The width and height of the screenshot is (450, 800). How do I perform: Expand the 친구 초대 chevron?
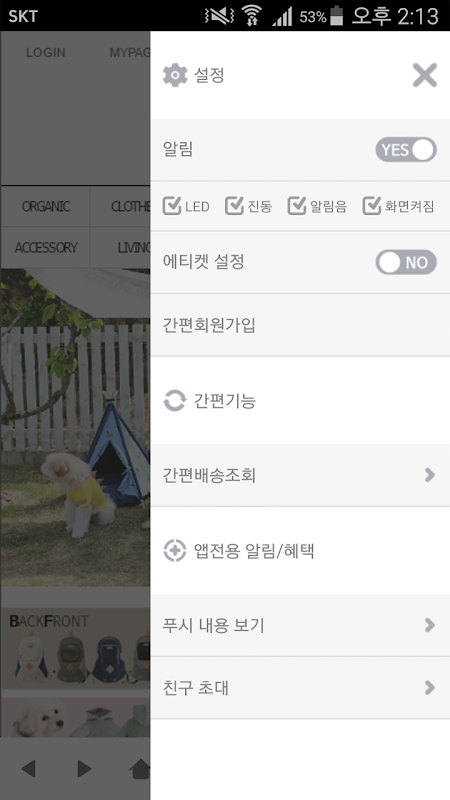click(430, 688)
